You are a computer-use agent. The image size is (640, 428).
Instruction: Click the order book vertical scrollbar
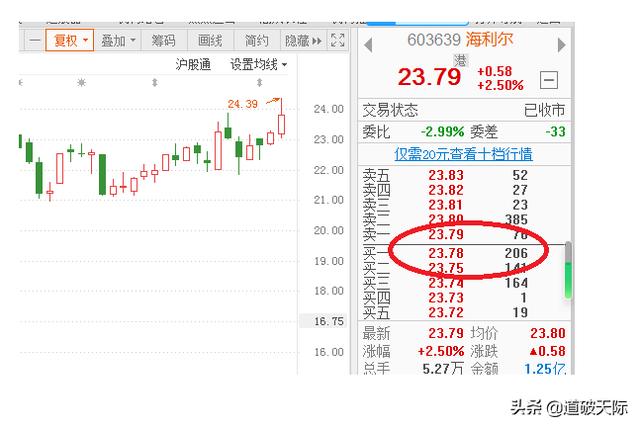click(568, 269)
